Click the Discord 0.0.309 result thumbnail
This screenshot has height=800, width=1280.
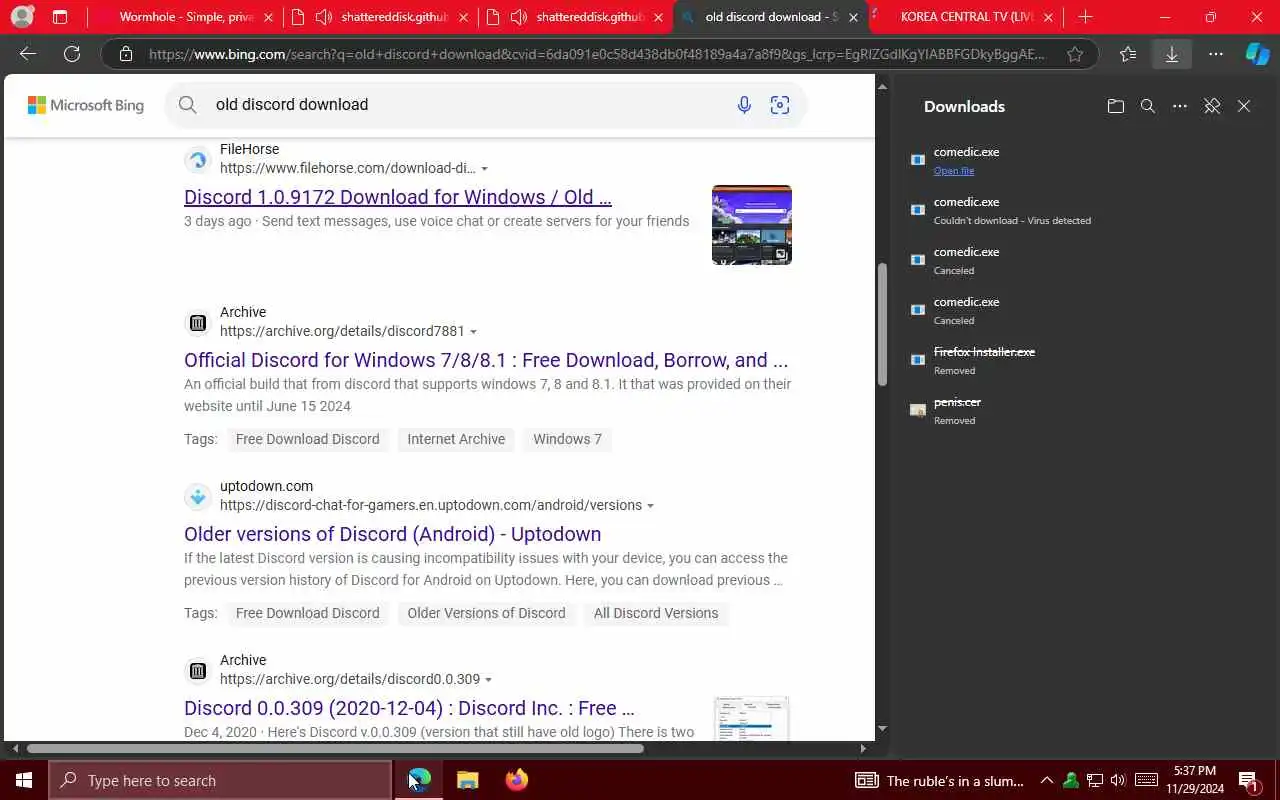(x=752, y=718)
